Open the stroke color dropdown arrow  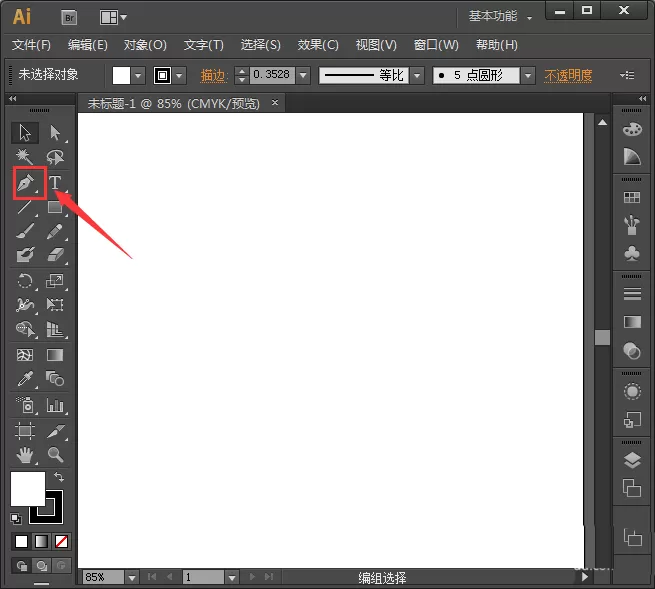click(180, 76)
